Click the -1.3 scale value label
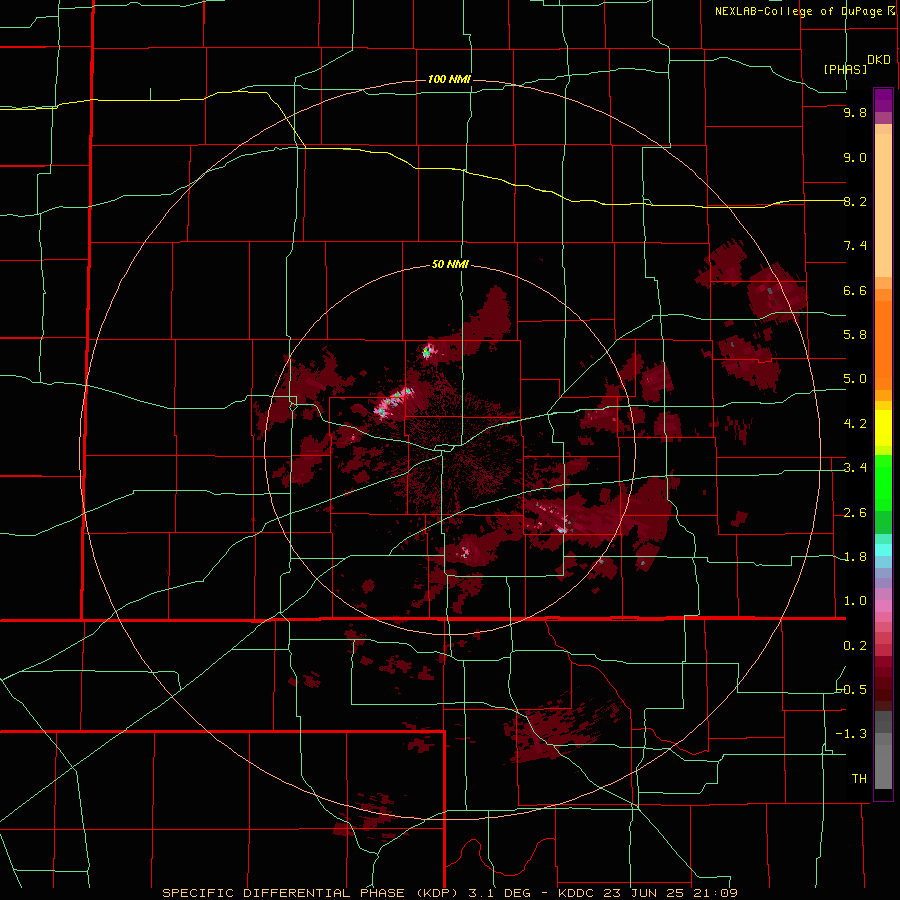The image size is (900, 900). pyautogui.click(x=852, y=734)
